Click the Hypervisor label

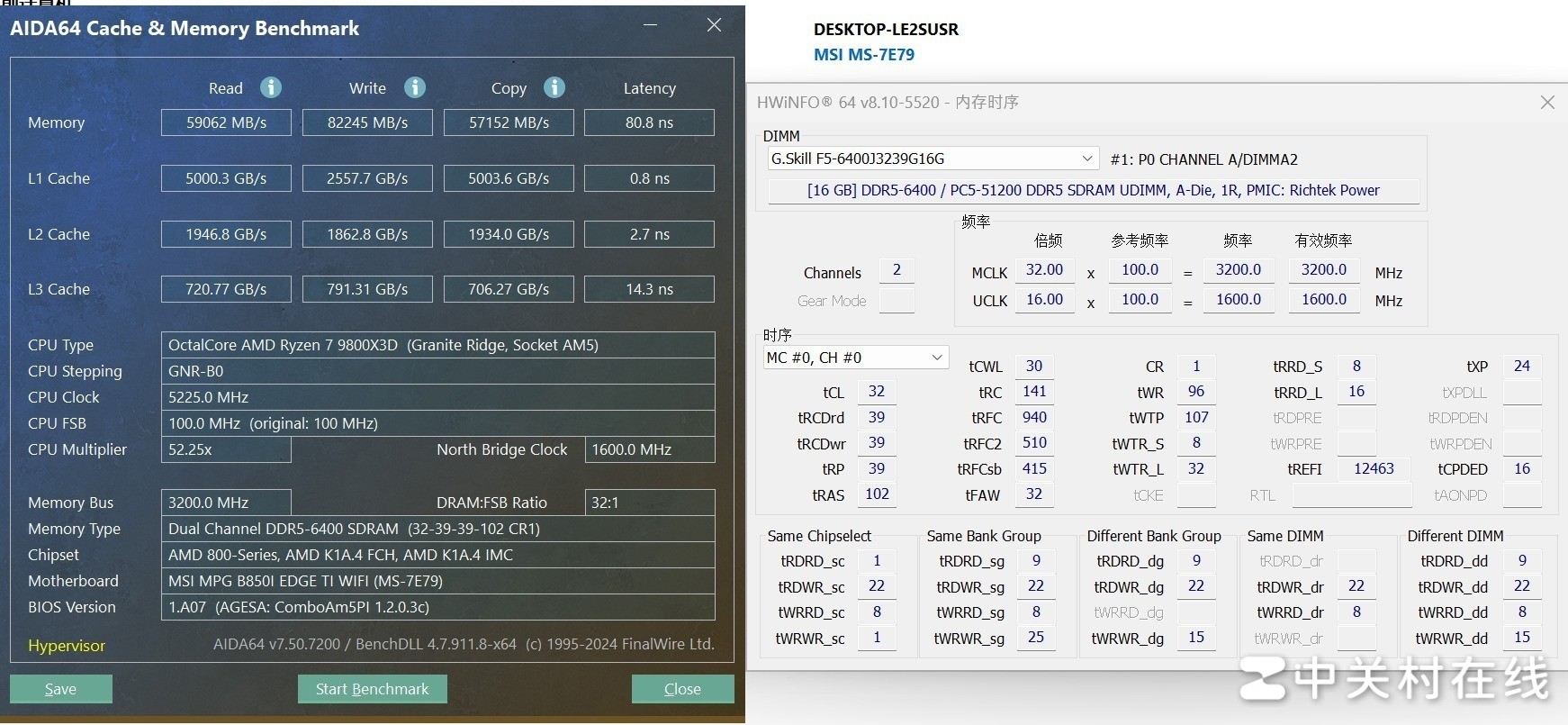click(67, 646)
